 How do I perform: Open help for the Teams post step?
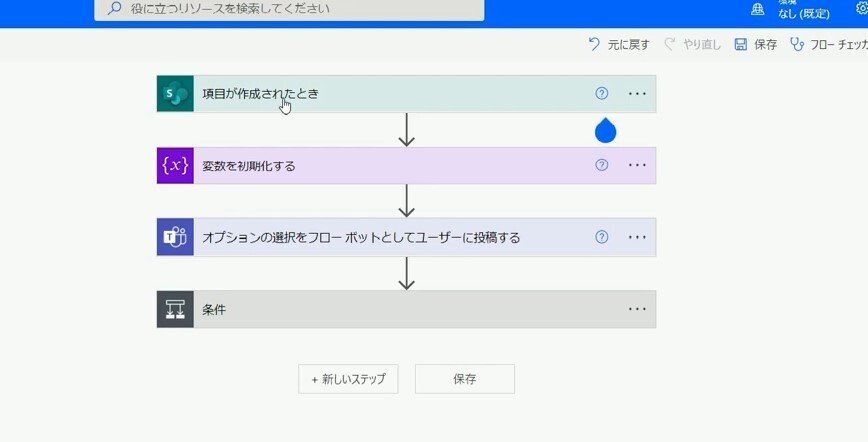click(x=602, y=237)
